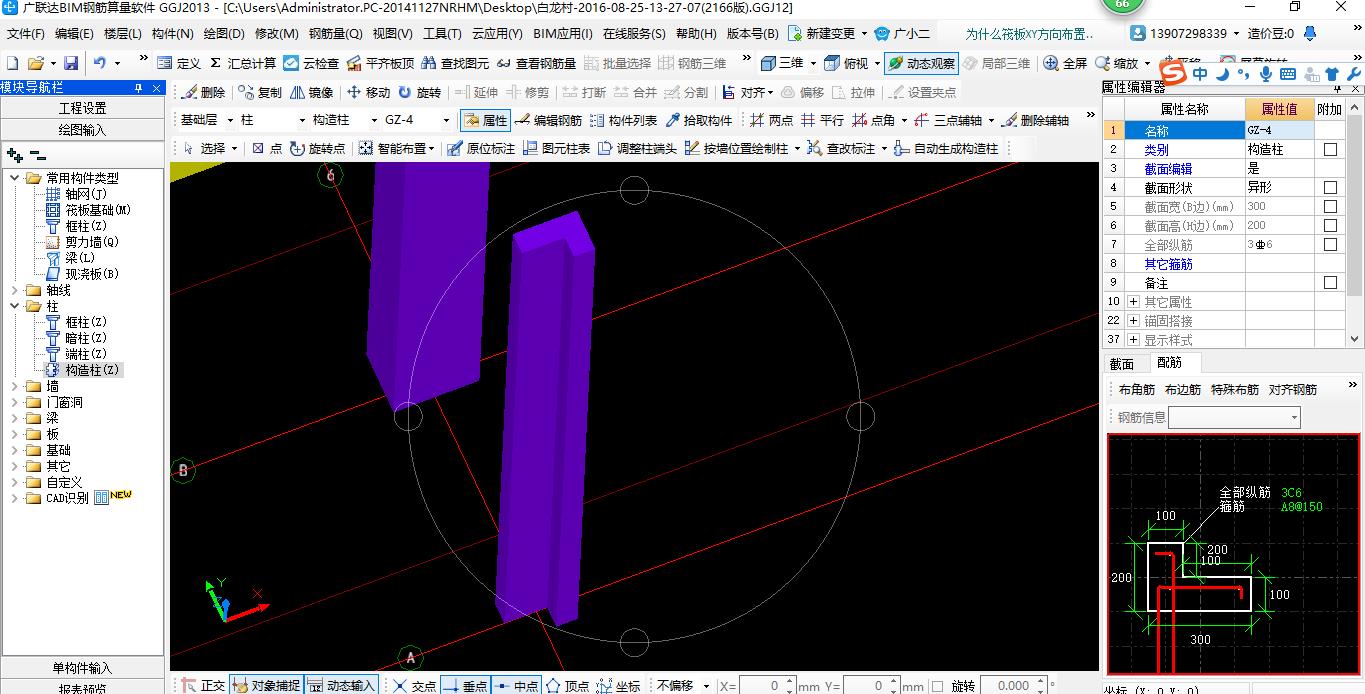Select the 旋转 rotate tool

(418, 92)
